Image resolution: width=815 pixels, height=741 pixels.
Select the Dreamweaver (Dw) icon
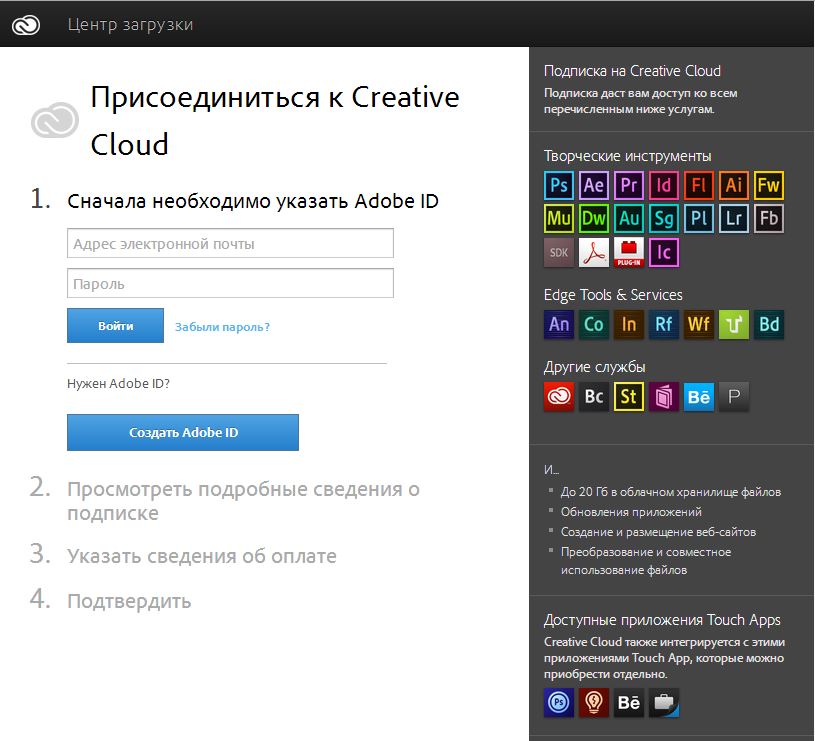coord(594,218)
